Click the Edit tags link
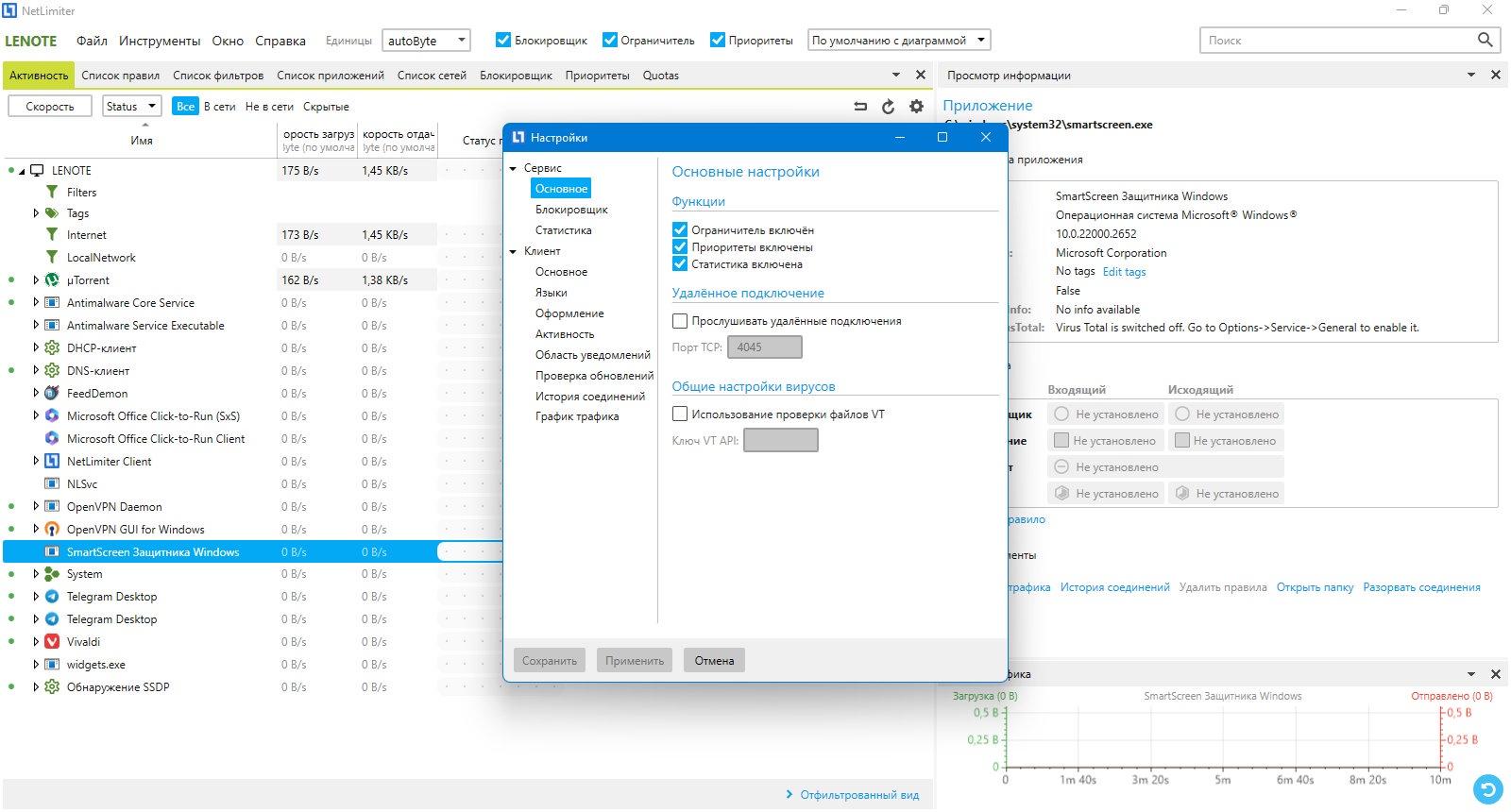This screenshot has width=1511, height=812. 1124,272
